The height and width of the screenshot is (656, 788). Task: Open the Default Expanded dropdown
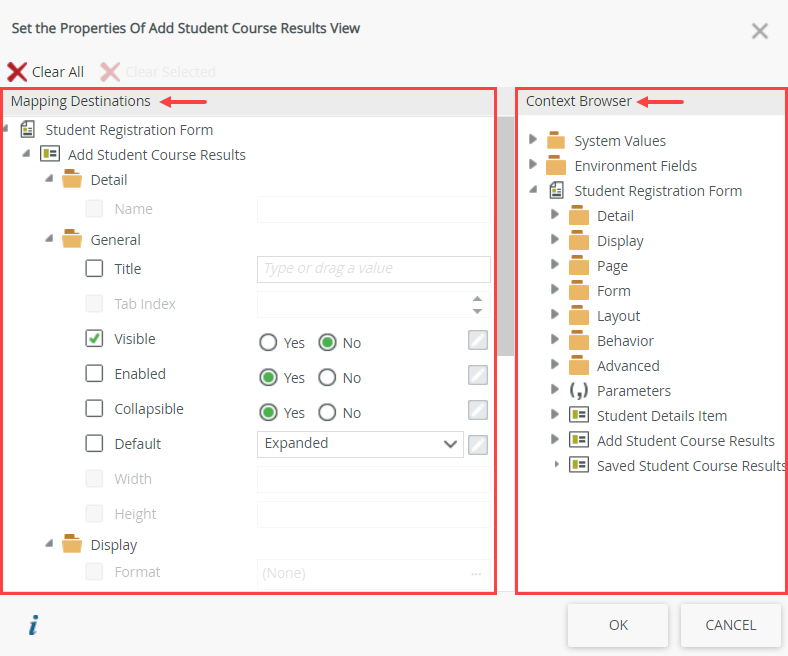(x=360, y=444)
